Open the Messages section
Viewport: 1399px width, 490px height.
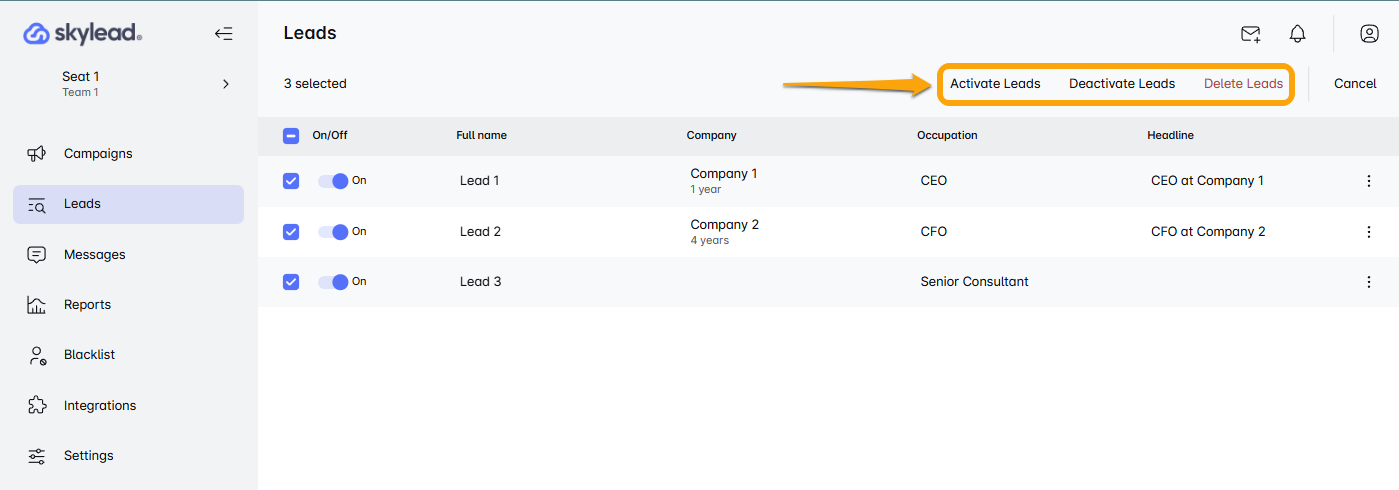[94, 255]
